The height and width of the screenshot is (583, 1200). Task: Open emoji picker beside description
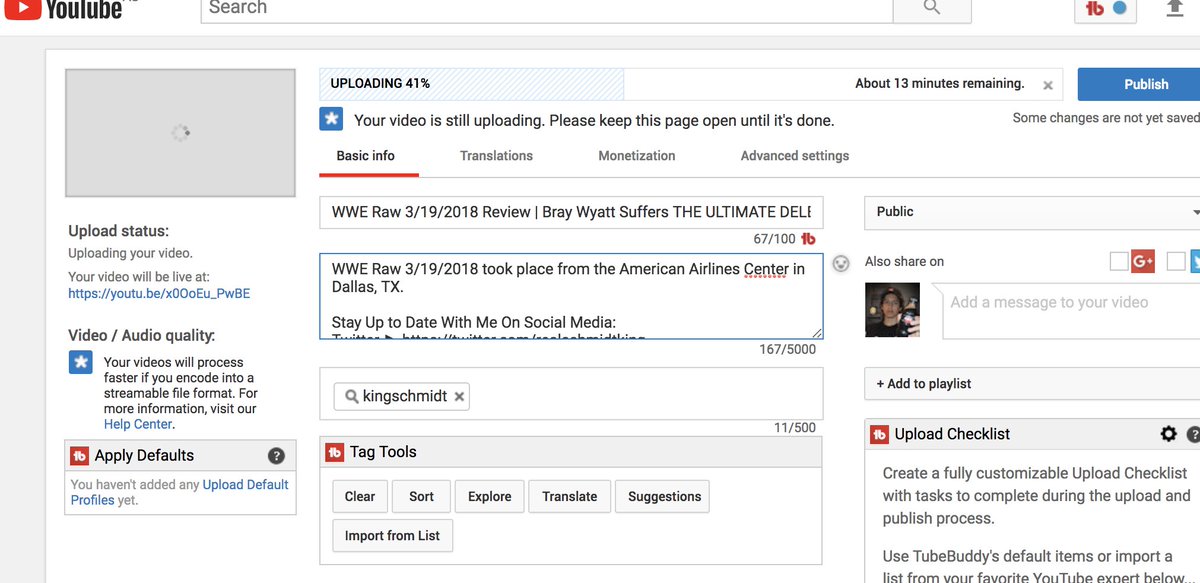(x=842, y=264)
